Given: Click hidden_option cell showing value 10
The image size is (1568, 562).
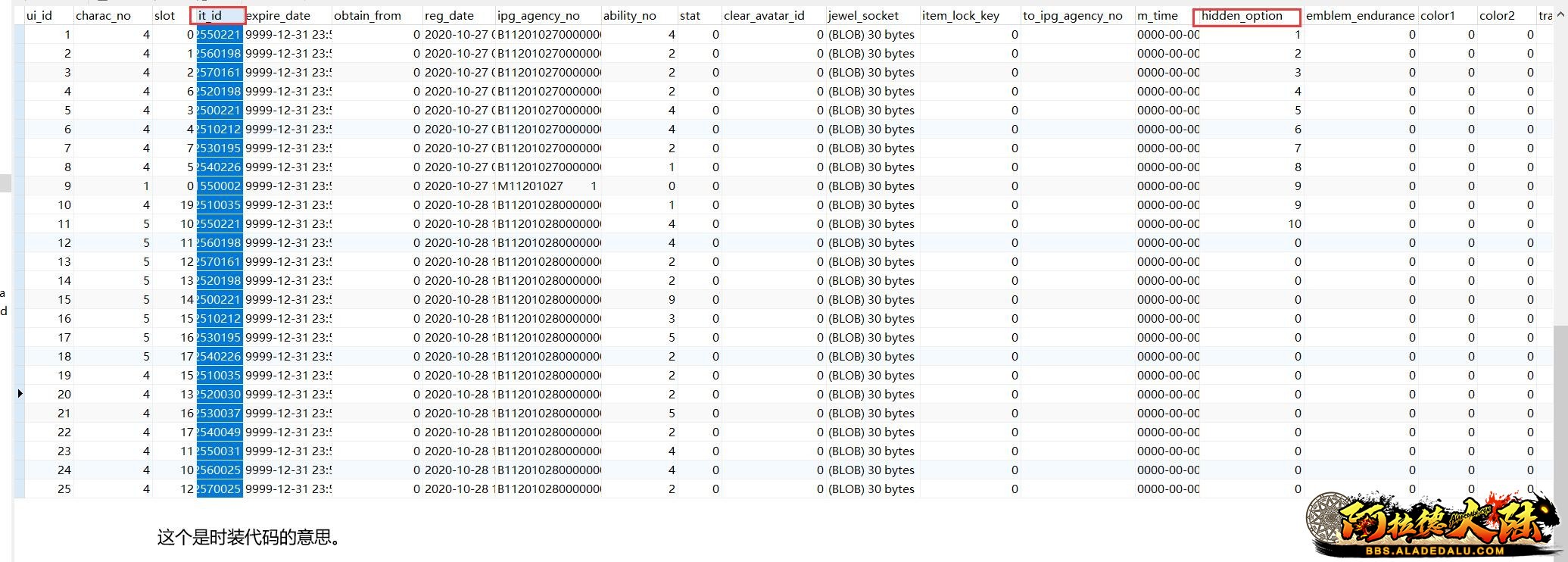Looking at the screenshot, I should pyautogui.click(x=1249, y=224).
